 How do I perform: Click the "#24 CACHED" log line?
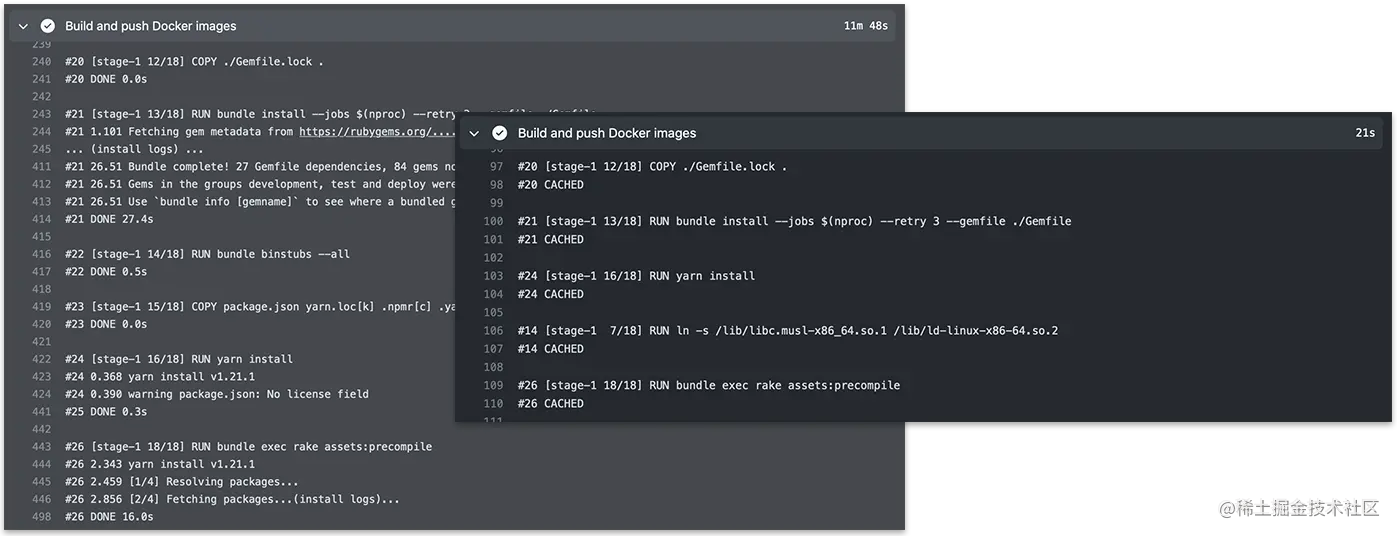pyautogui.click(x=551, y=294)
